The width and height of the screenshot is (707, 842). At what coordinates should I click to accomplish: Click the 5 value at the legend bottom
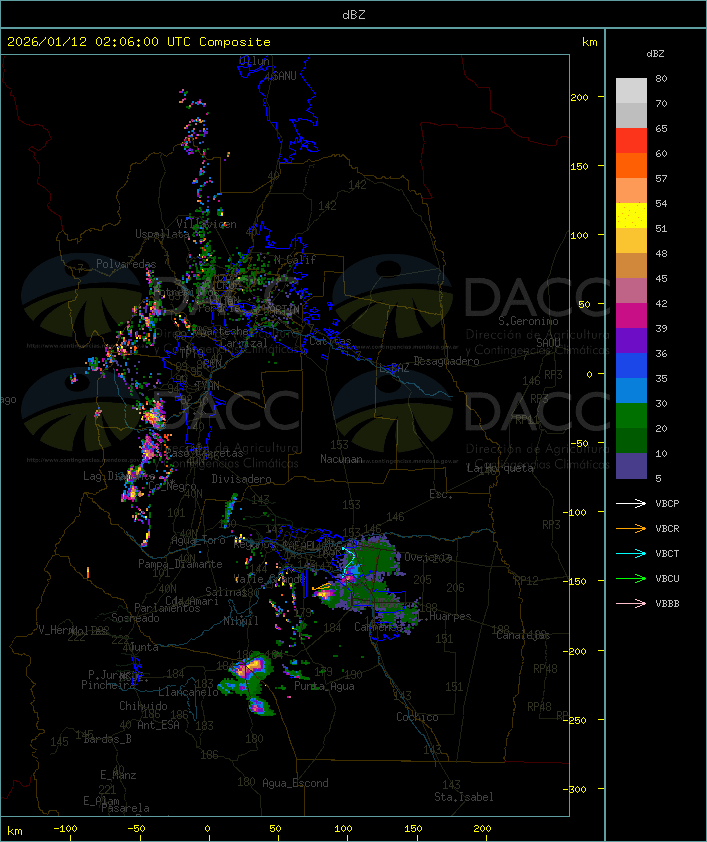[659, 478]
